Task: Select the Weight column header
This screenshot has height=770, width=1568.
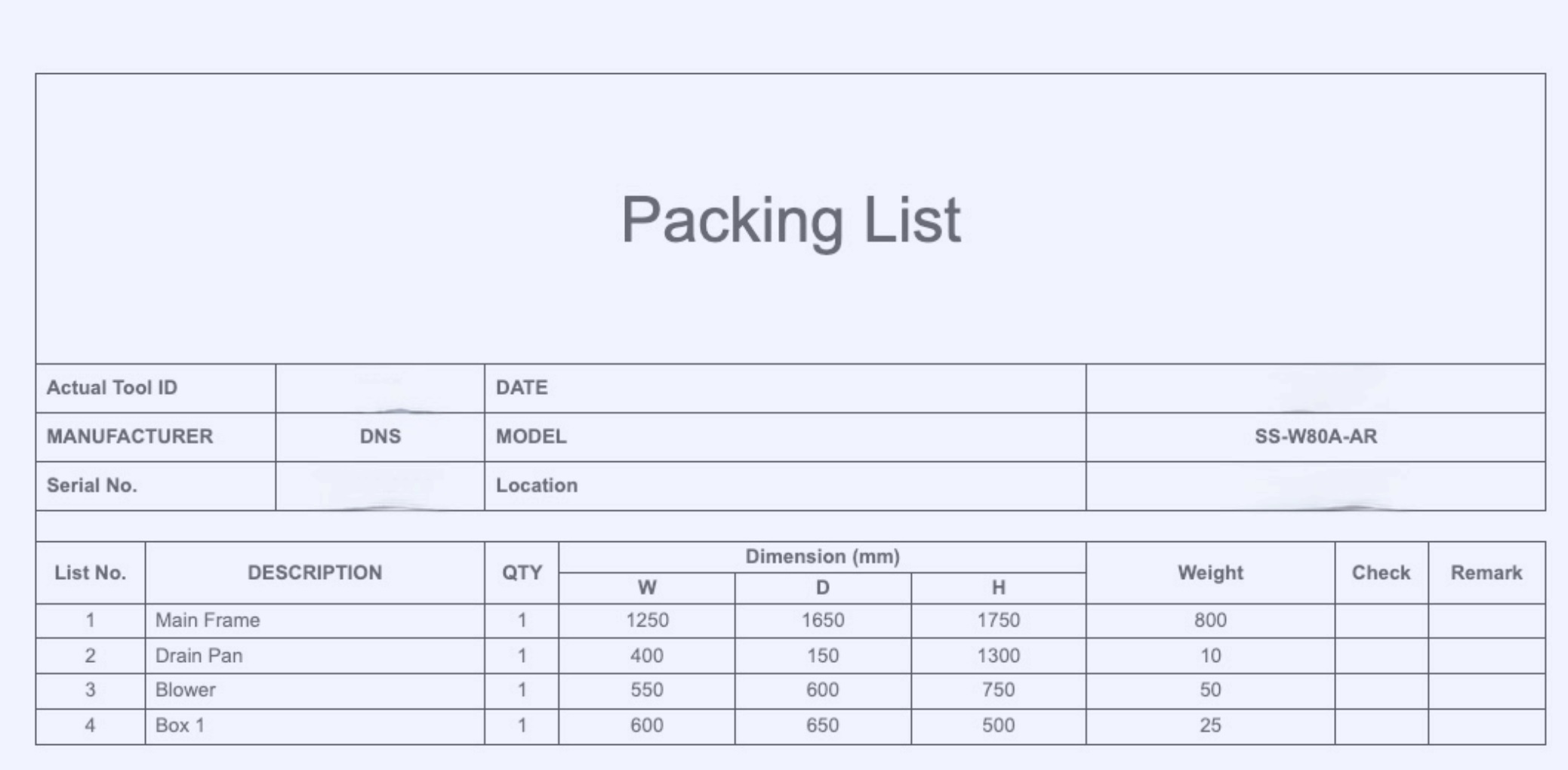Action: 1209,572
